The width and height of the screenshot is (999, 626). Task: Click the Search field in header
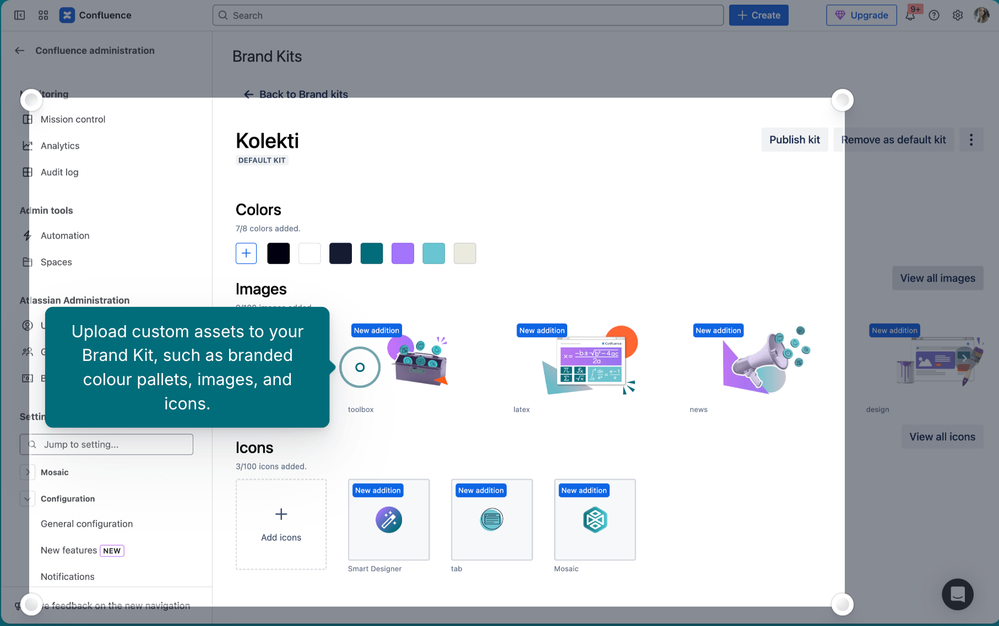468,15
